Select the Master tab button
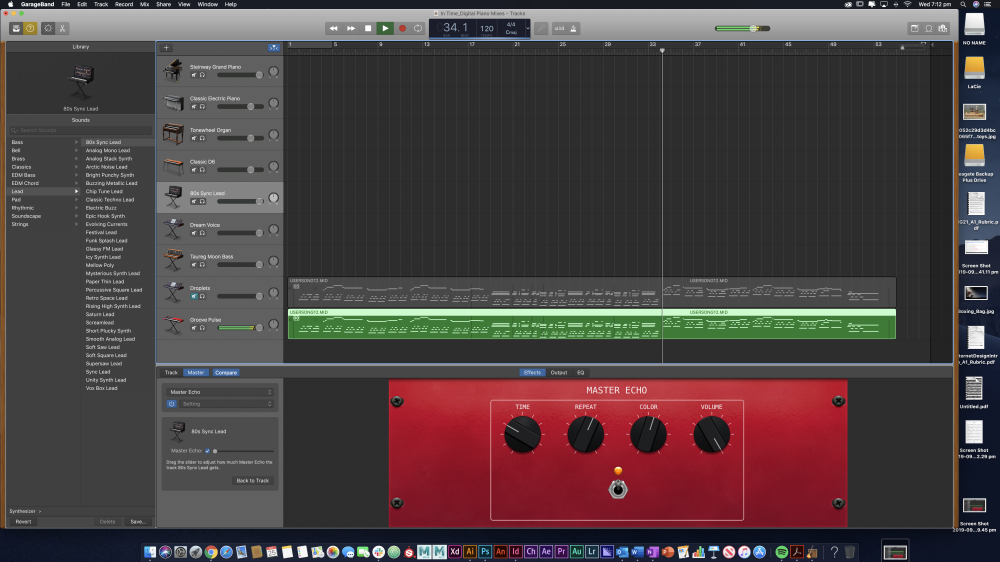 point(196,373)
